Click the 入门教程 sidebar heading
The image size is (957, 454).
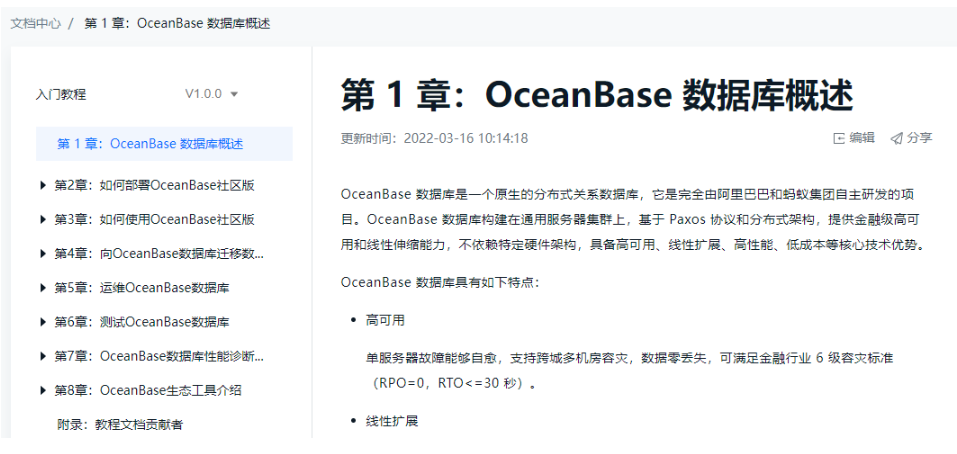click(x=61, y=95)
